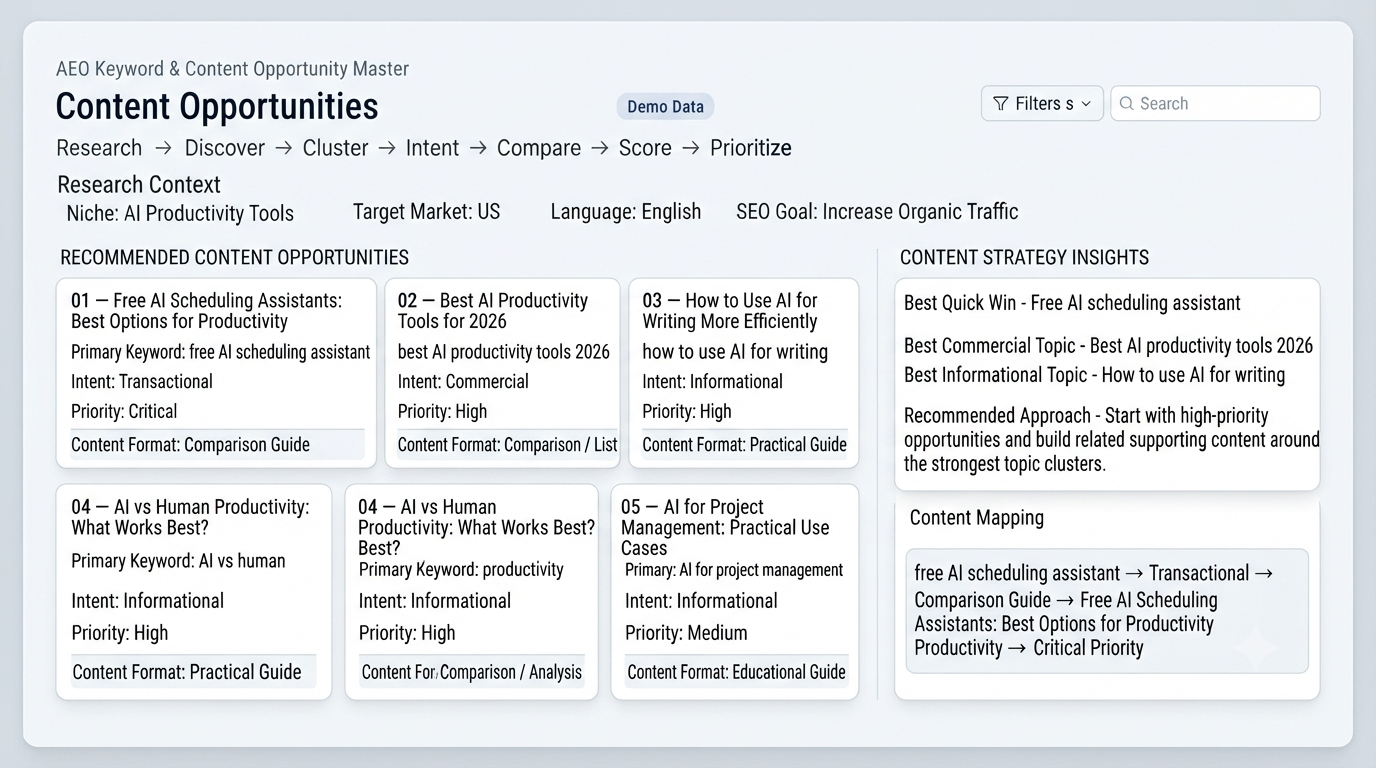
Task: Open card 01 Free AI Scheduling Assistants title
Action: click(x=206, y=311)
